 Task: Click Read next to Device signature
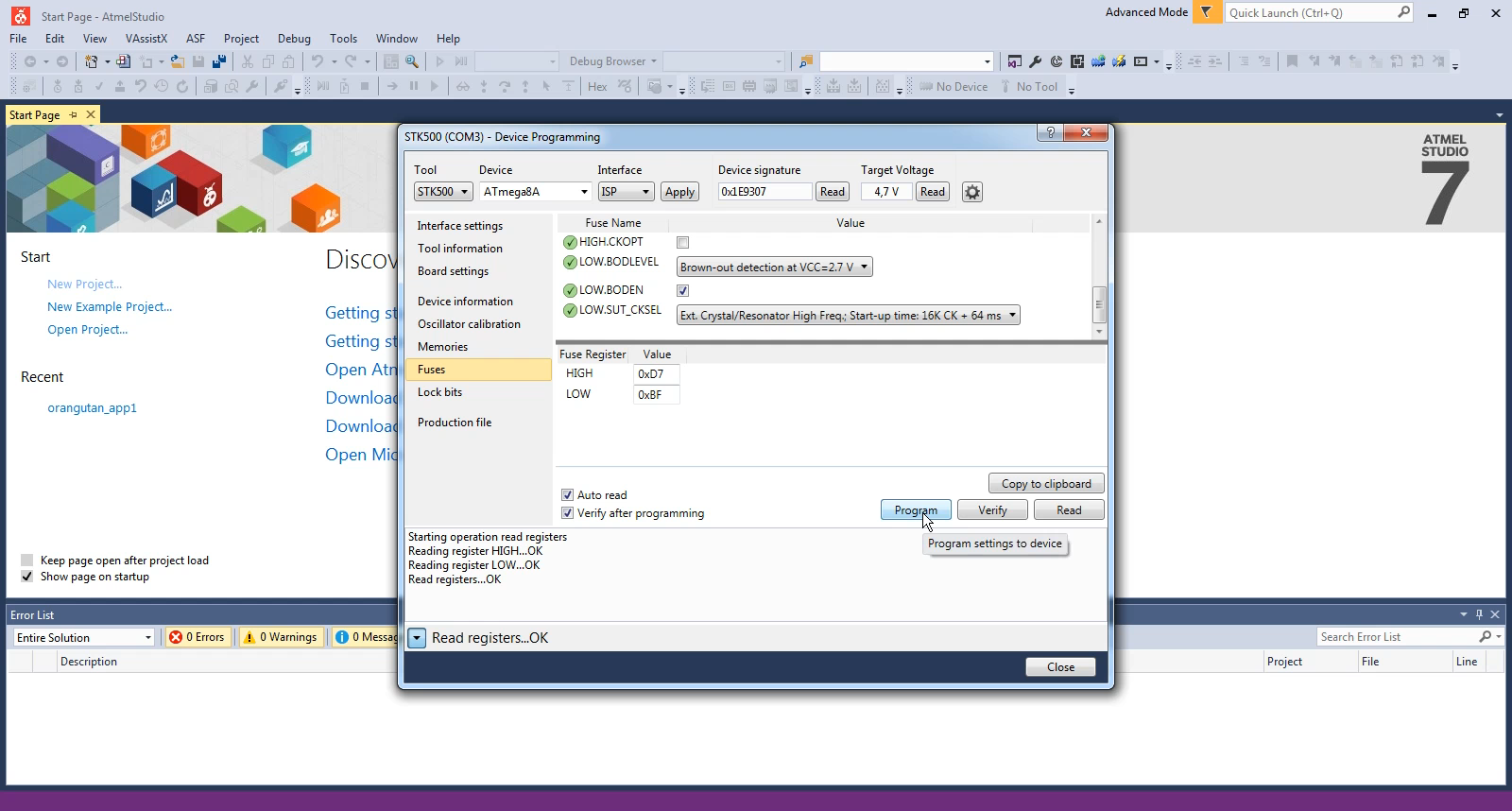[833, 192]
